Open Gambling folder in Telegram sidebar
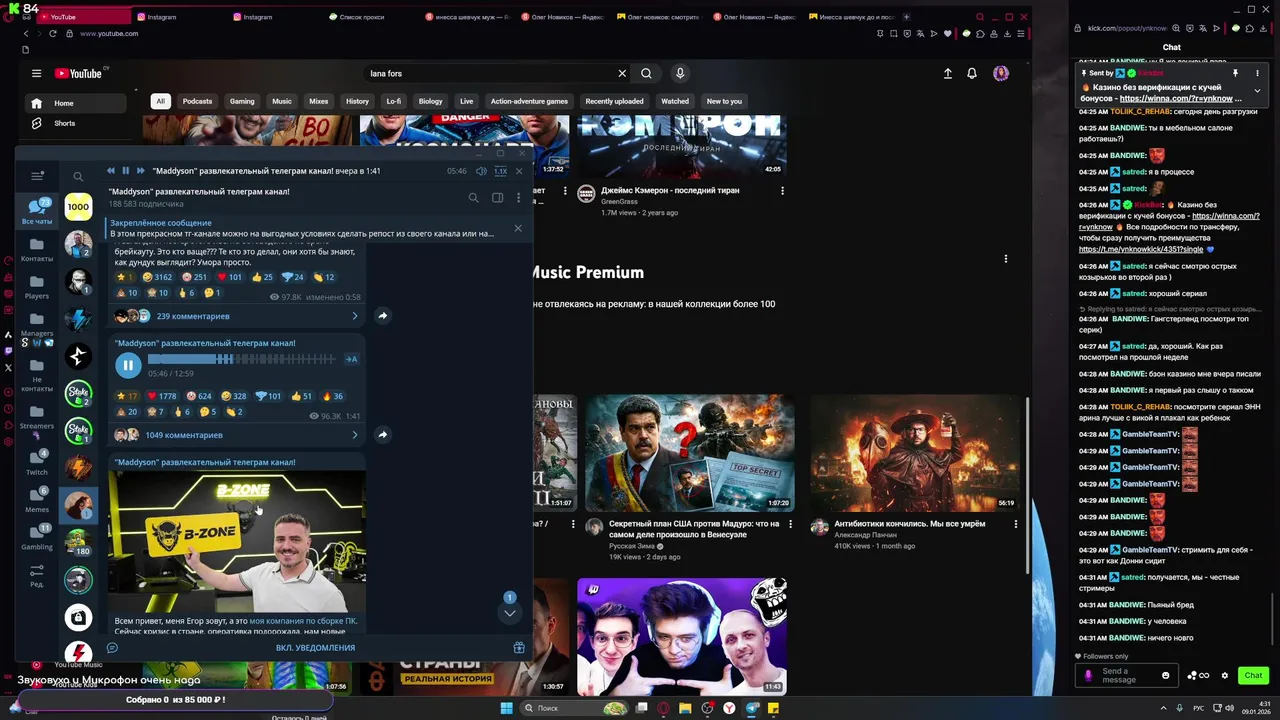Screen dimensions: 1280x720 [x=37, y=538]
